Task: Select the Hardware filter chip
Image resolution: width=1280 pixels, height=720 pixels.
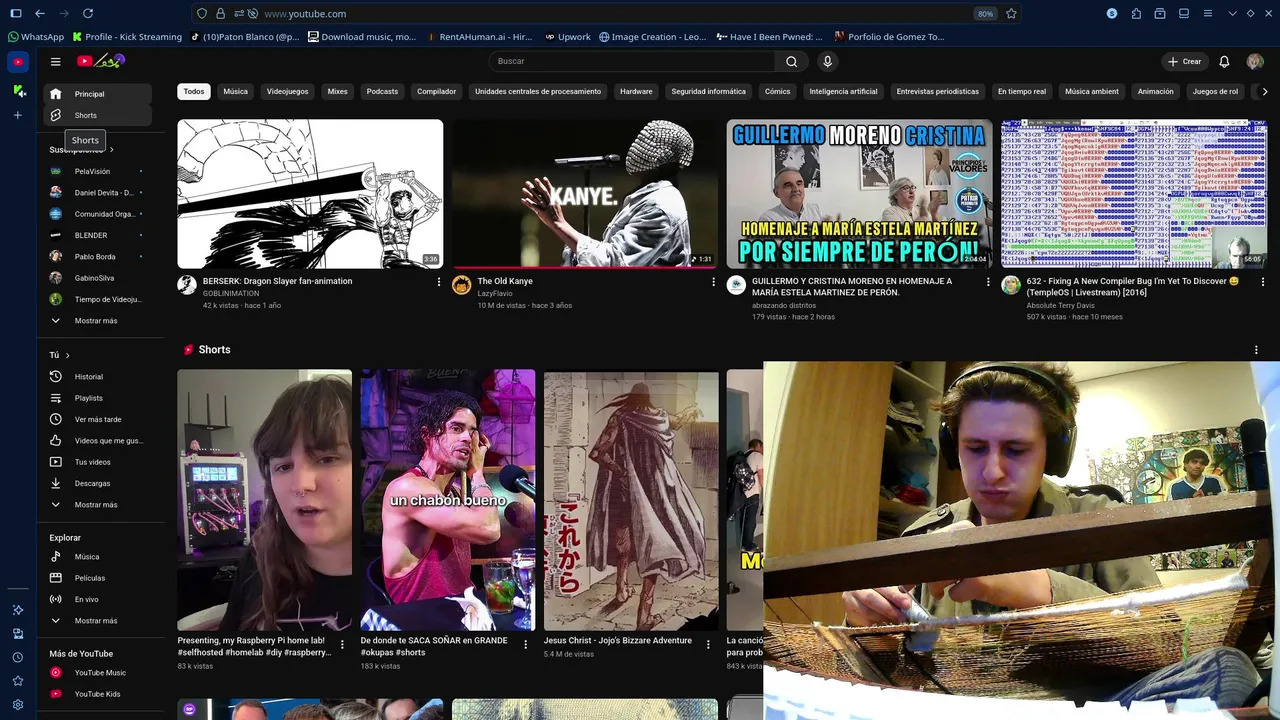Action: click(x=636, y=91)
